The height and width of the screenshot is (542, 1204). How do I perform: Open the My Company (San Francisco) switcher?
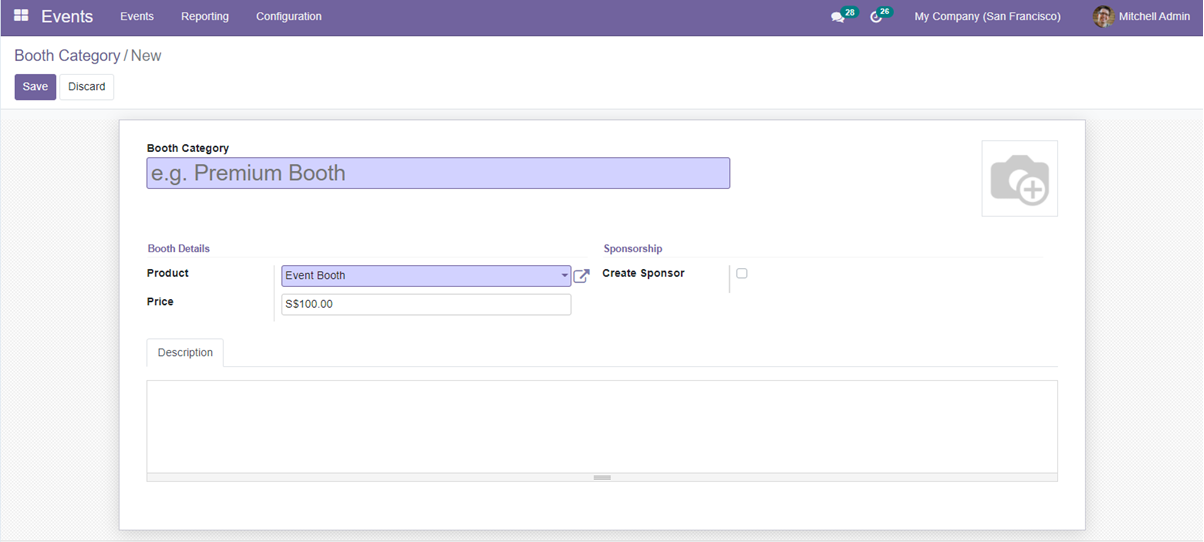pyautogui.click(x=987, y=16)
